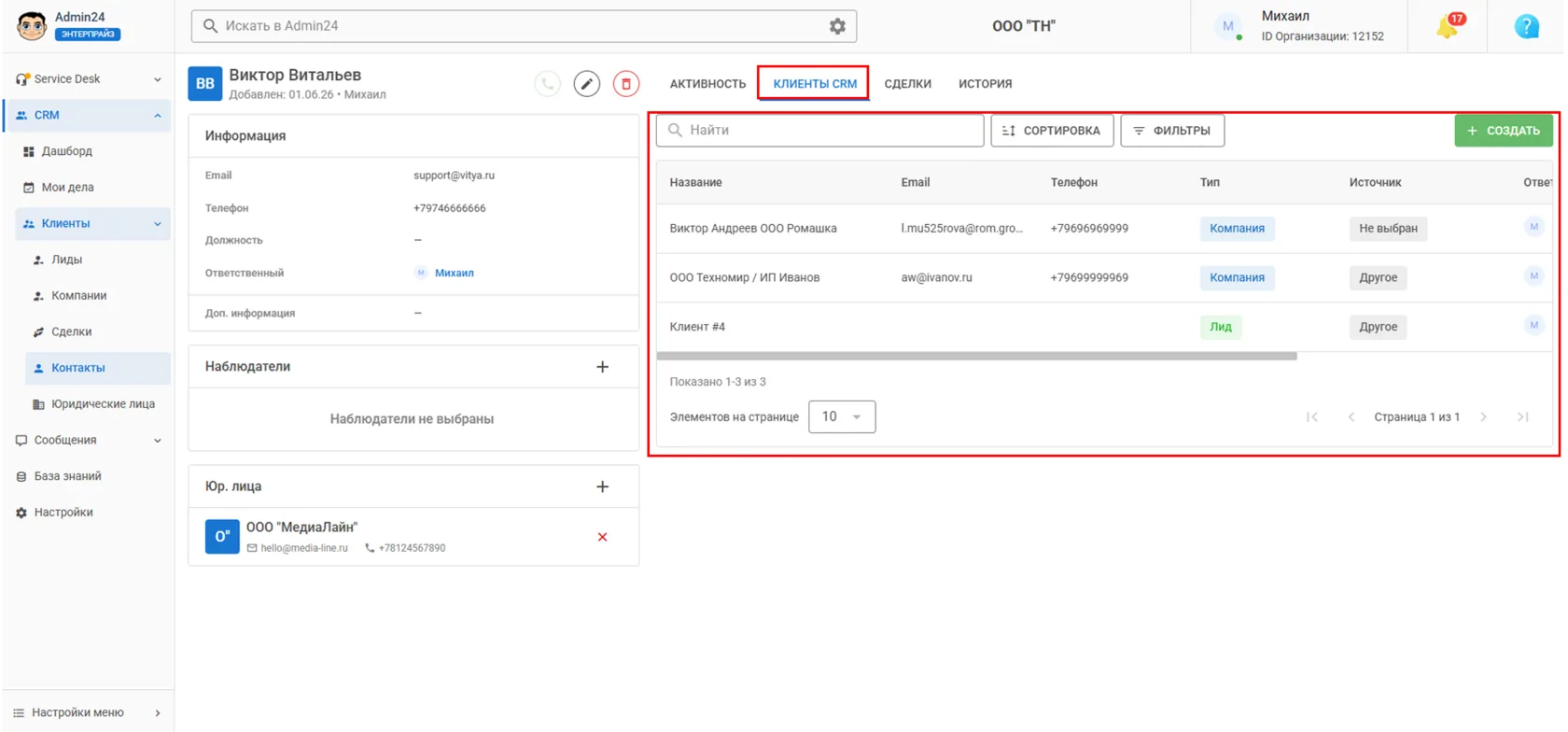Remove ООО "МедиаЛайн" with red cross

pyautogui.click(x=602, y=537)
